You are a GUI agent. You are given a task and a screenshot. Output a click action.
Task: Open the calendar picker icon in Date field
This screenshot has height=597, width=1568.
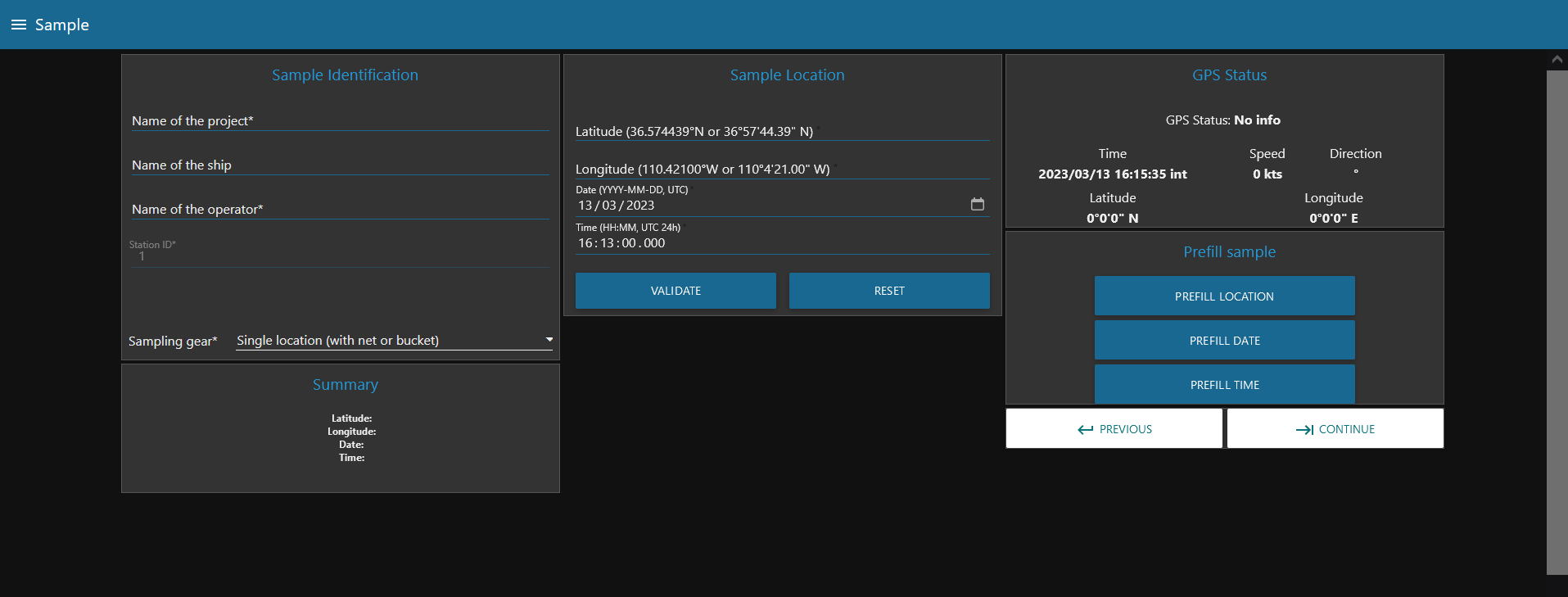(978, 204)
